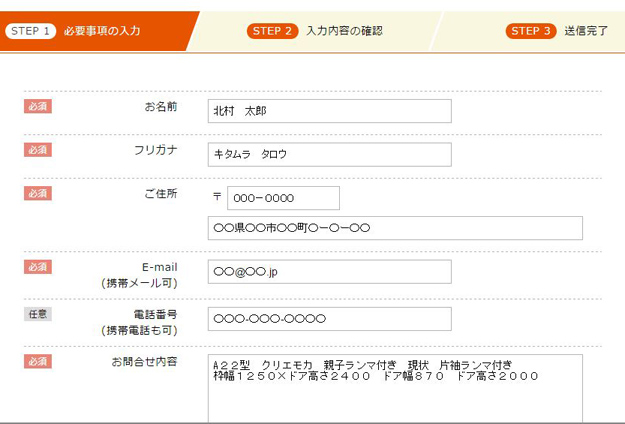Click the 必須 badge beside E-mail
625x424 pixels.
click(x=38, y=267)
